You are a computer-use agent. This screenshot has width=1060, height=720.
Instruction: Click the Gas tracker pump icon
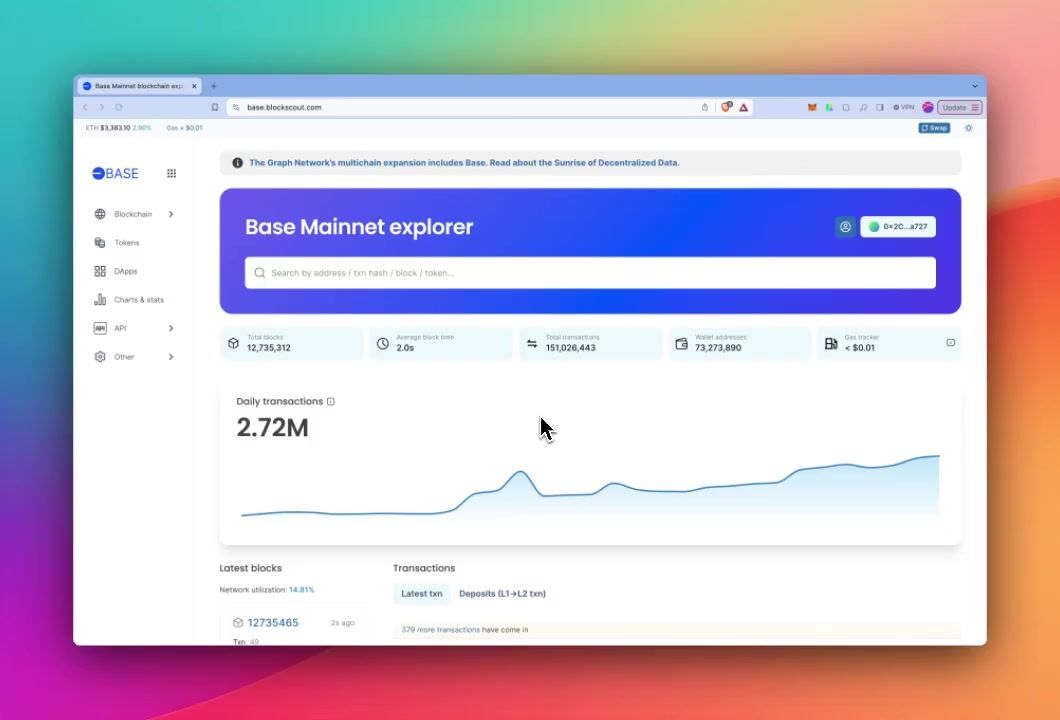coord(831,343)
